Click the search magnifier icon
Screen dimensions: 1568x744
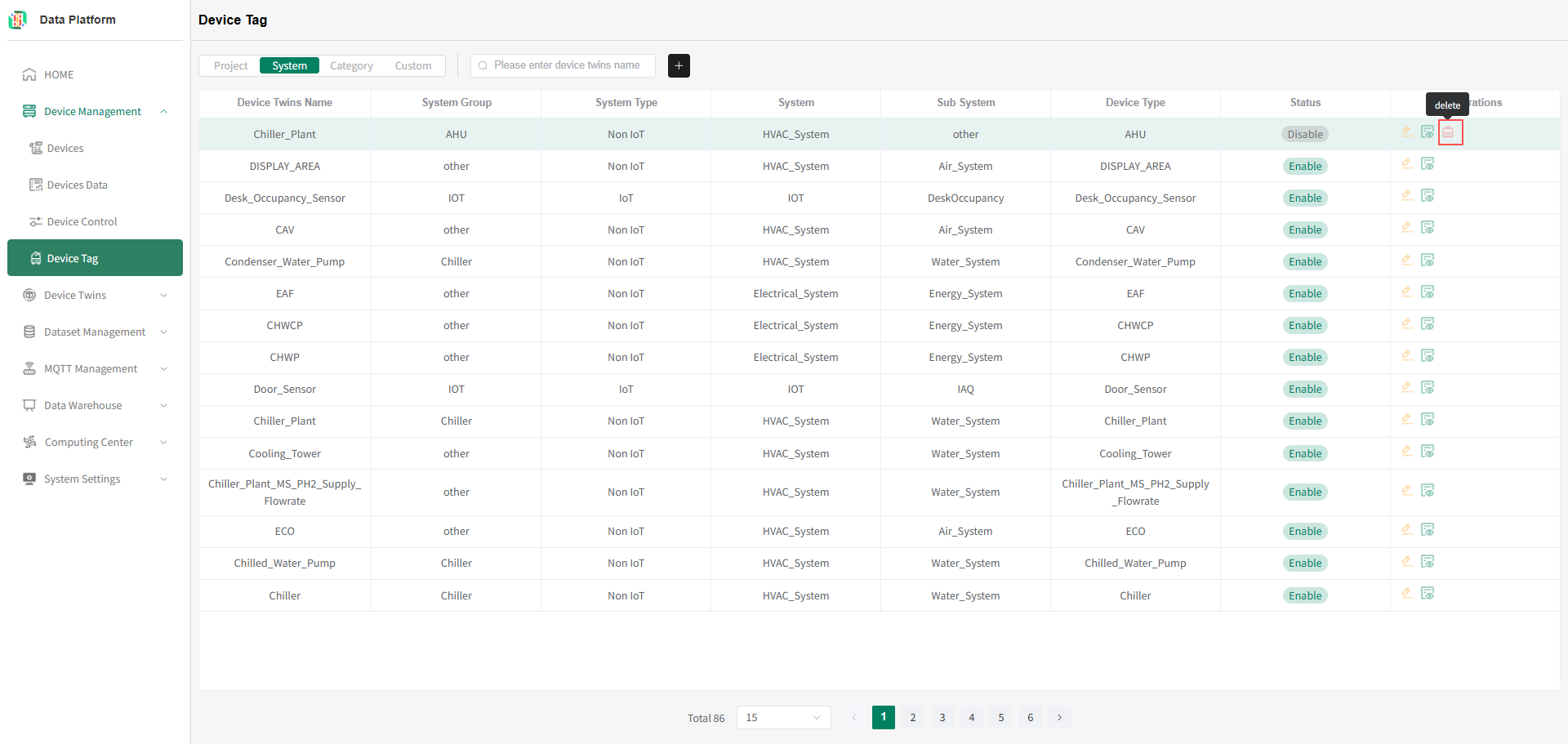tap(483, 65)
